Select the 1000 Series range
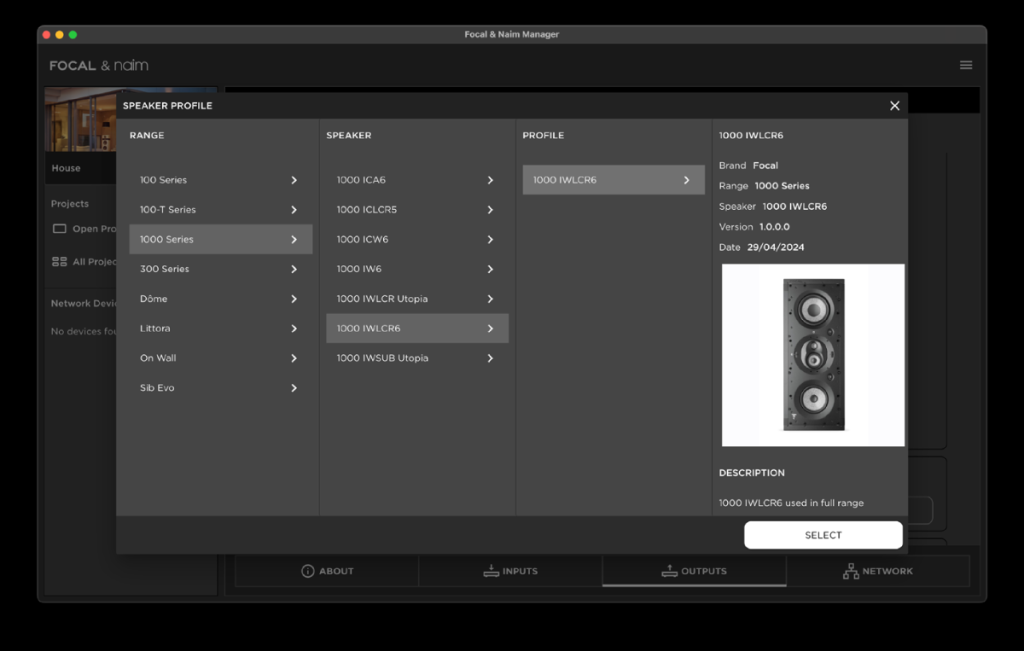This screenshot has width=1024, height=651. (x=221, y=239)
